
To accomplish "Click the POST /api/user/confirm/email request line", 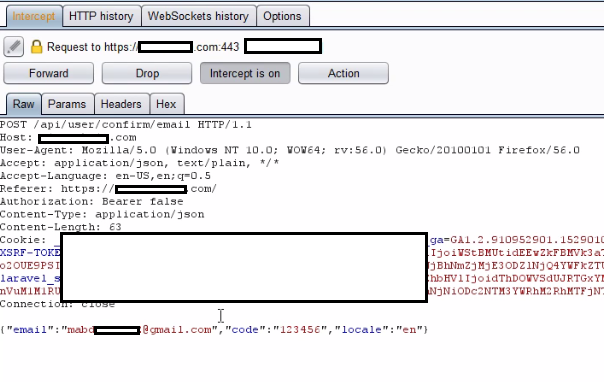I will pyautogui.click(x=126, y=125).
